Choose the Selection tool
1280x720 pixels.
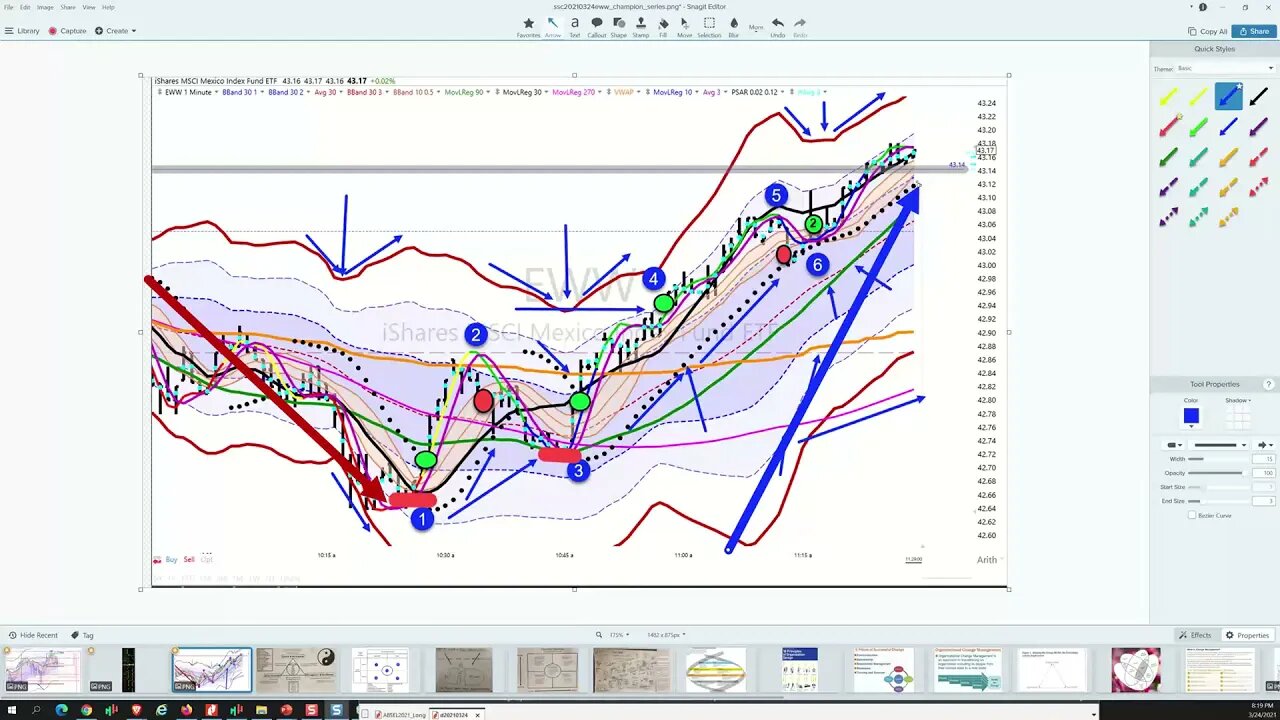click(709, 27)
